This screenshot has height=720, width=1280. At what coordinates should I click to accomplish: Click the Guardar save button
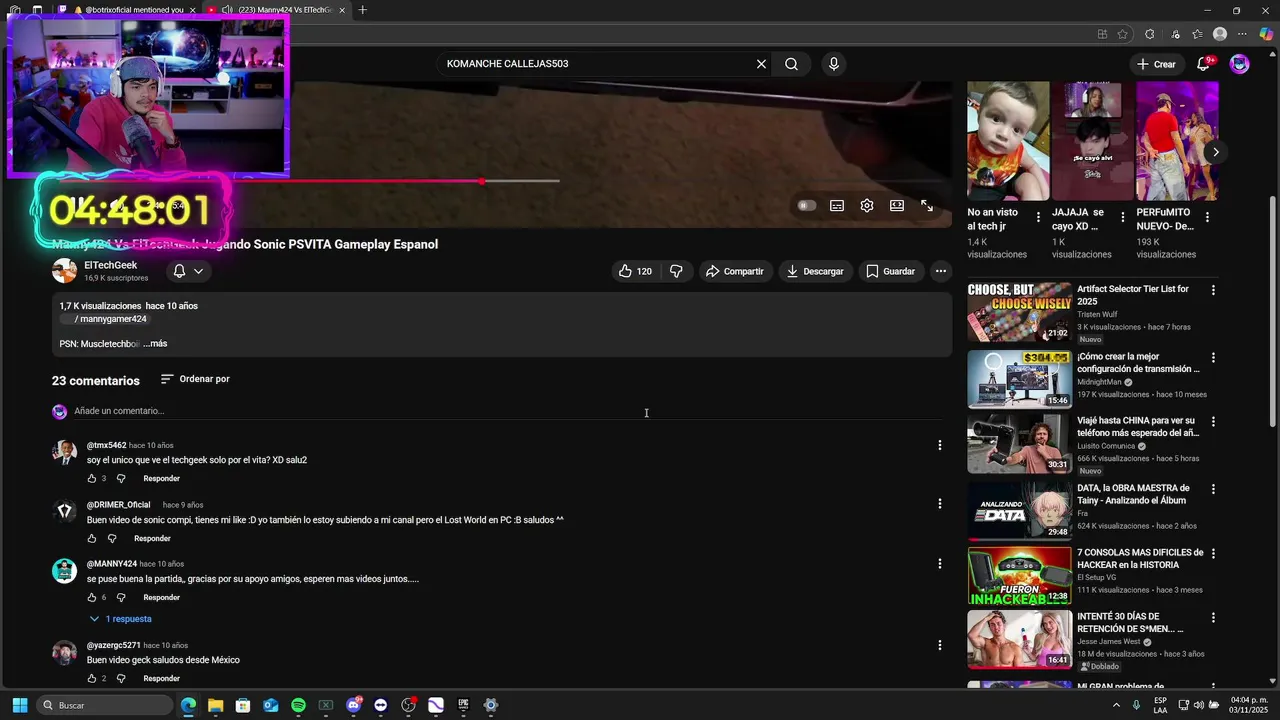pyautogui.click(x=890, y=271)
